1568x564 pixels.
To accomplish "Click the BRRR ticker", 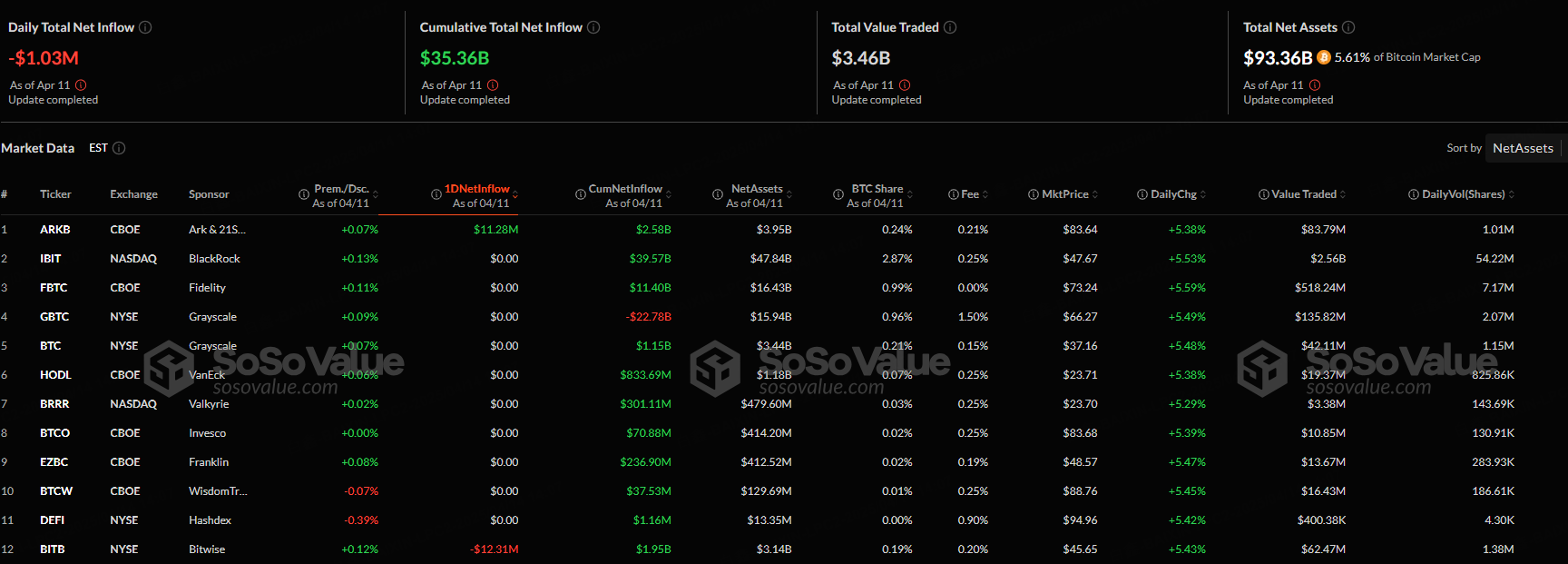I will (54, 404).
